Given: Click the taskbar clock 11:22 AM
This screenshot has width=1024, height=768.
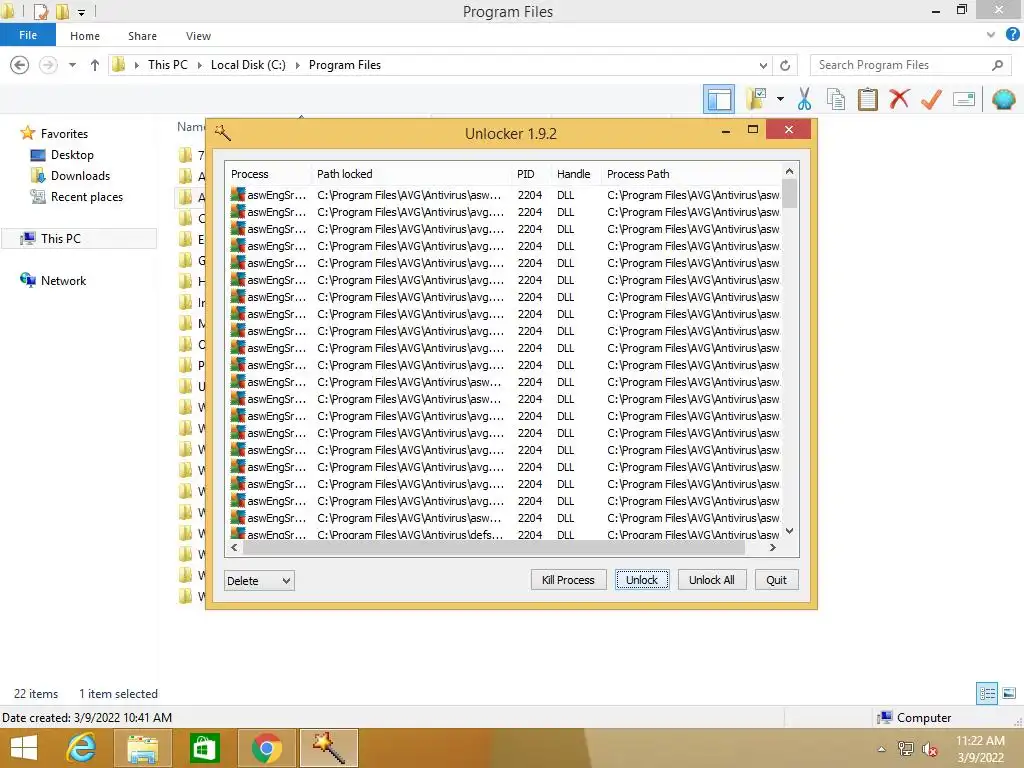Looking at the screenshot, I should [980, 748].
